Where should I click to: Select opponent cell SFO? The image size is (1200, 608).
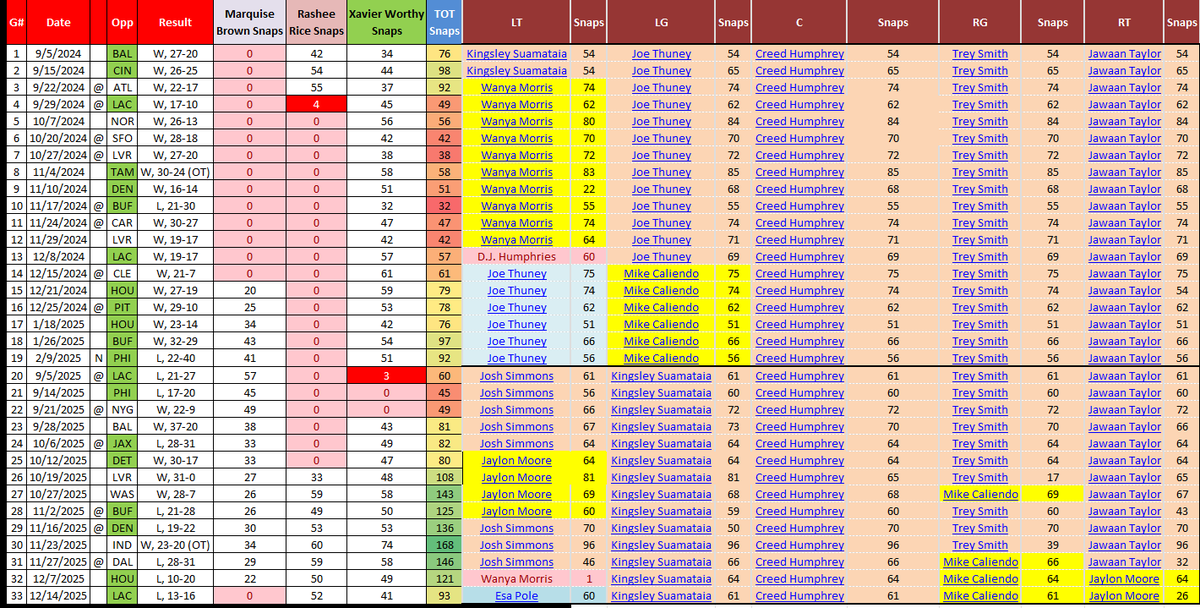(123, 139)
